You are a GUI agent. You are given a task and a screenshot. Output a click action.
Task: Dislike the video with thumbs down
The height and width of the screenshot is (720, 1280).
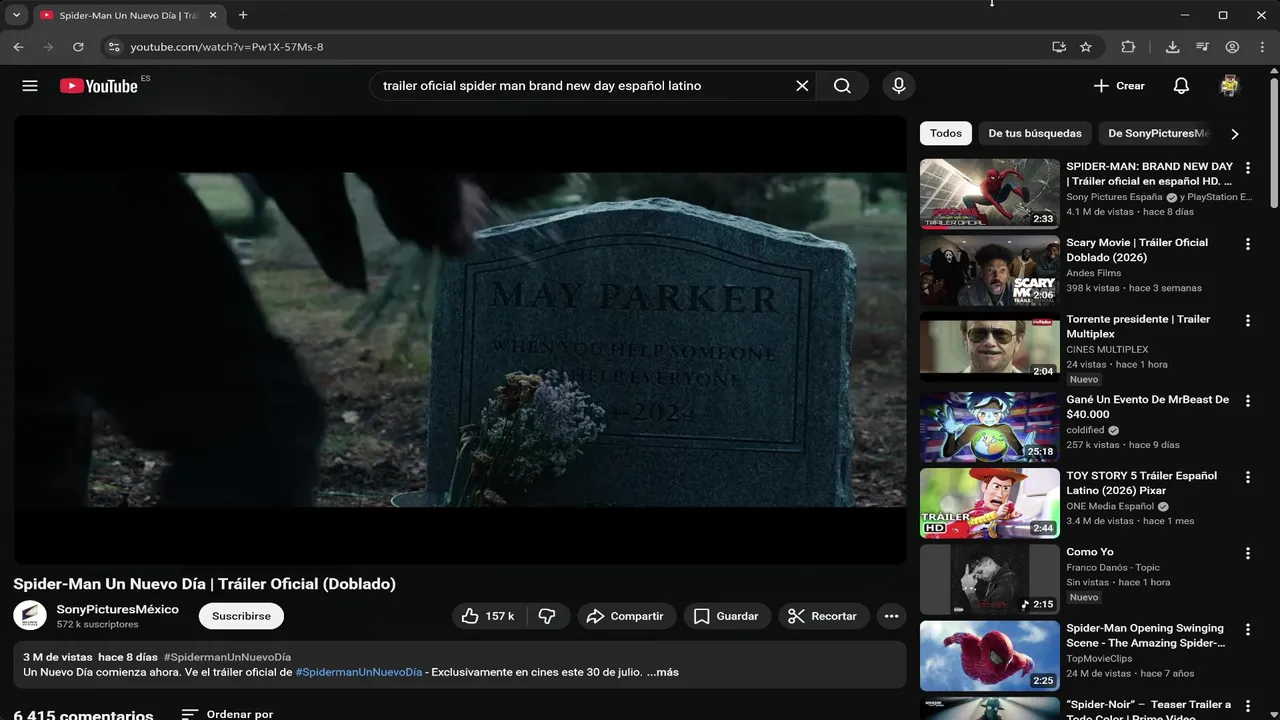pyautogui.click(x=548, y=616)
